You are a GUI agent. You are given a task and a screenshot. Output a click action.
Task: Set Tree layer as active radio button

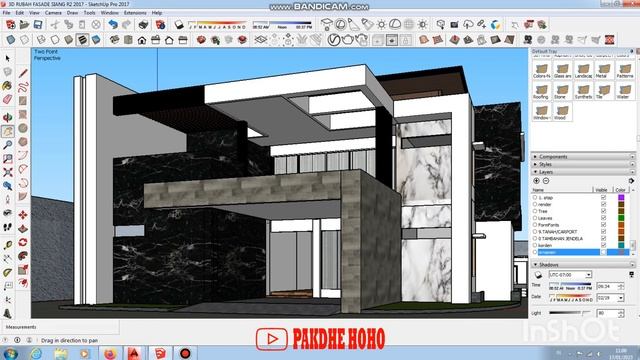pos(535,211)
